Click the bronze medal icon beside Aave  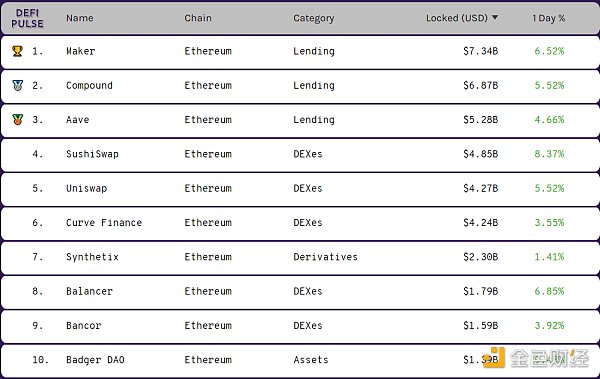click(x=18, y=119)
